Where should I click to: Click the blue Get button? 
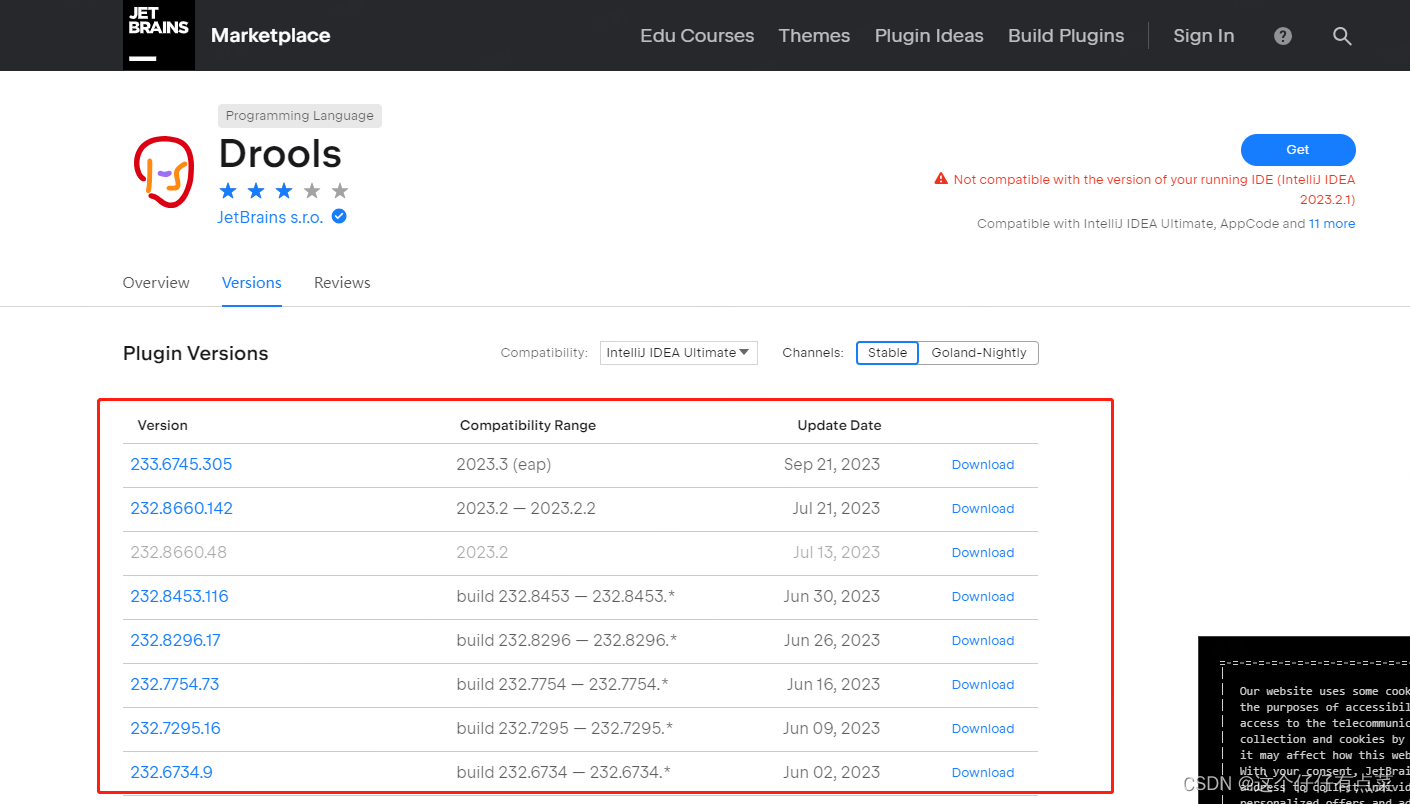pyautogui.click(x=1298, y=149)
